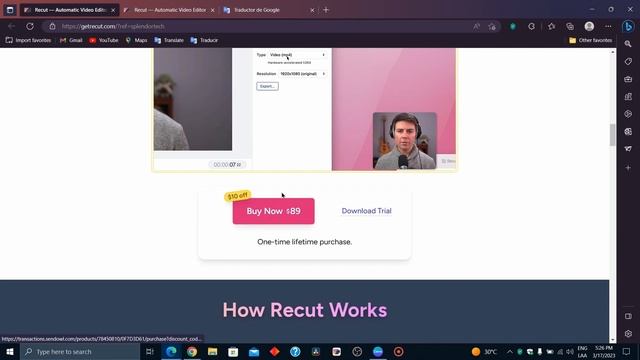
Task: Open the Maps bookmark
Action: click(x=136, y=40)
